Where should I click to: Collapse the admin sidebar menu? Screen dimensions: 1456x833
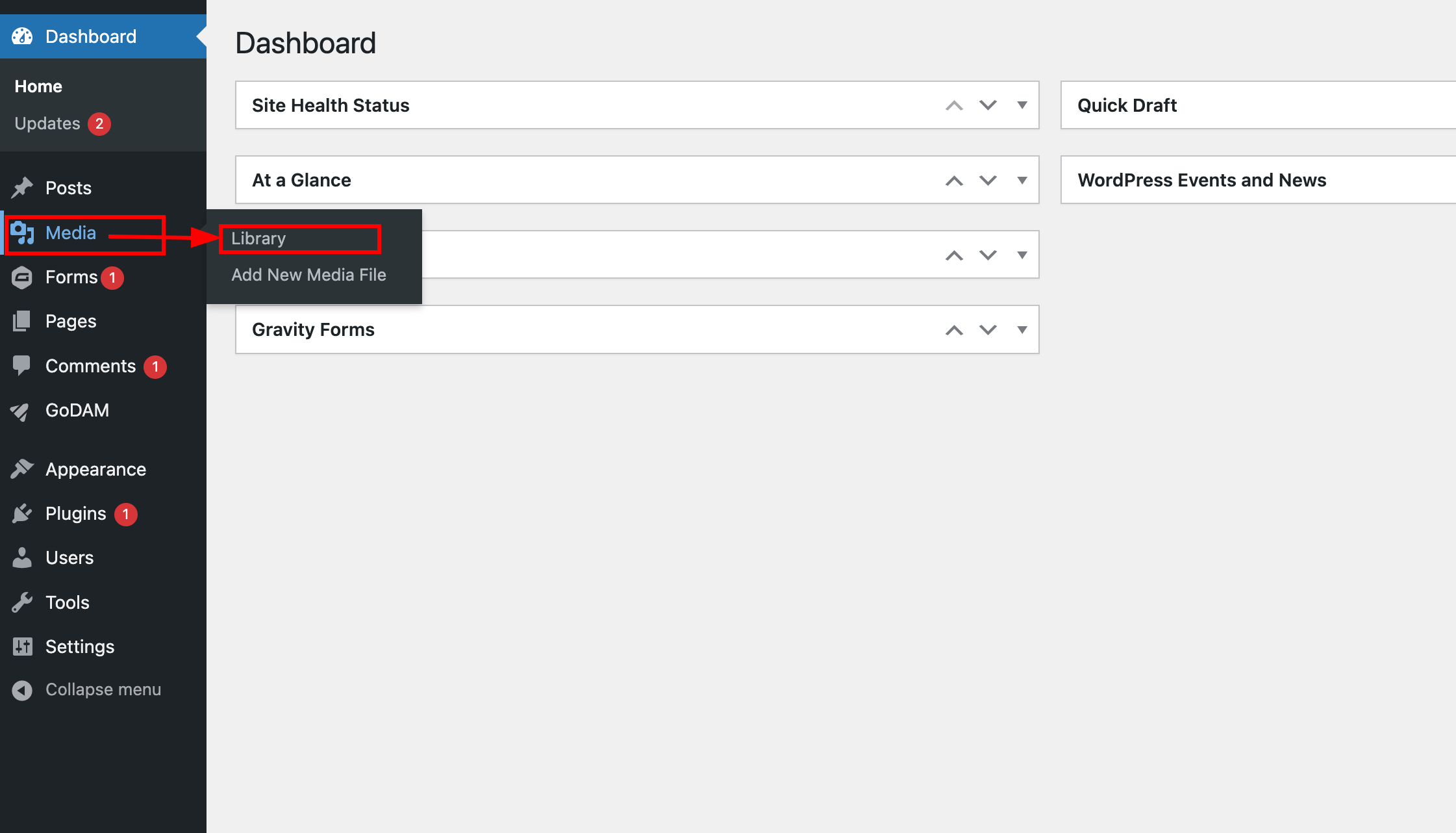pyautogui.click(x=103, y=689)
